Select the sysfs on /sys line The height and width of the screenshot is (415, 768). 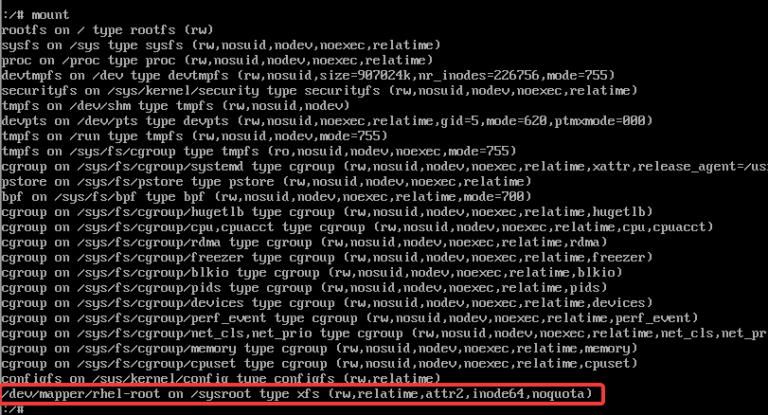221,45
